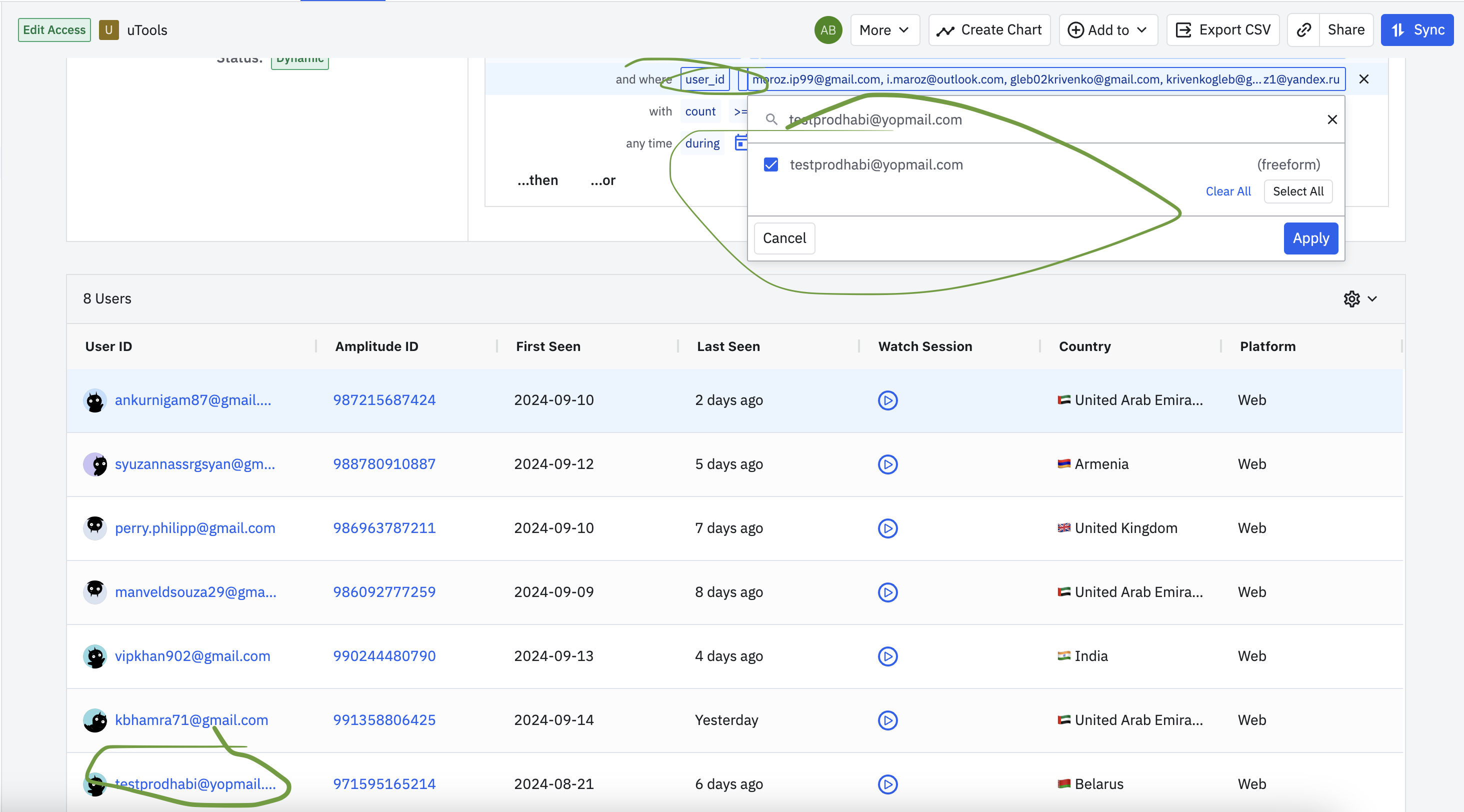This screenshot has height=812, width=1464.
Task: Click the copy link icon
Action: pos(1303,30)
